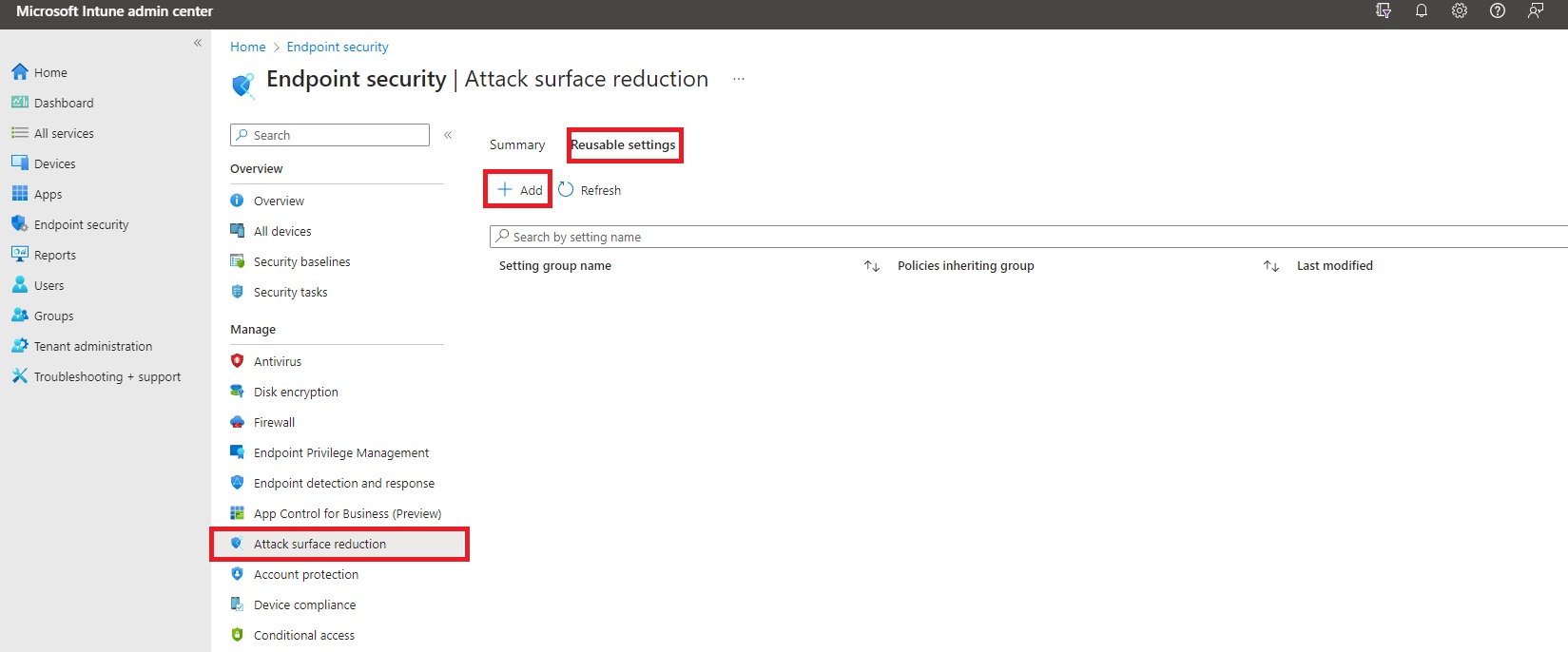
Task: Click the Devices monitor icon
Action: point(20,163)
